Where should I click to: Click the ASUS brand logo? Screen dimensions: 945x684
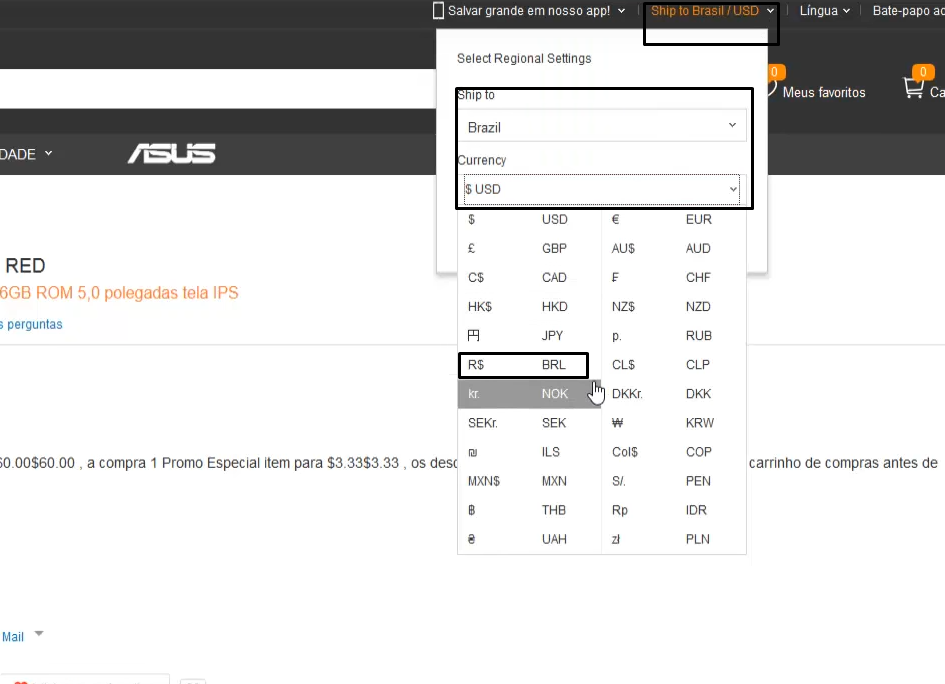[172, 154]
